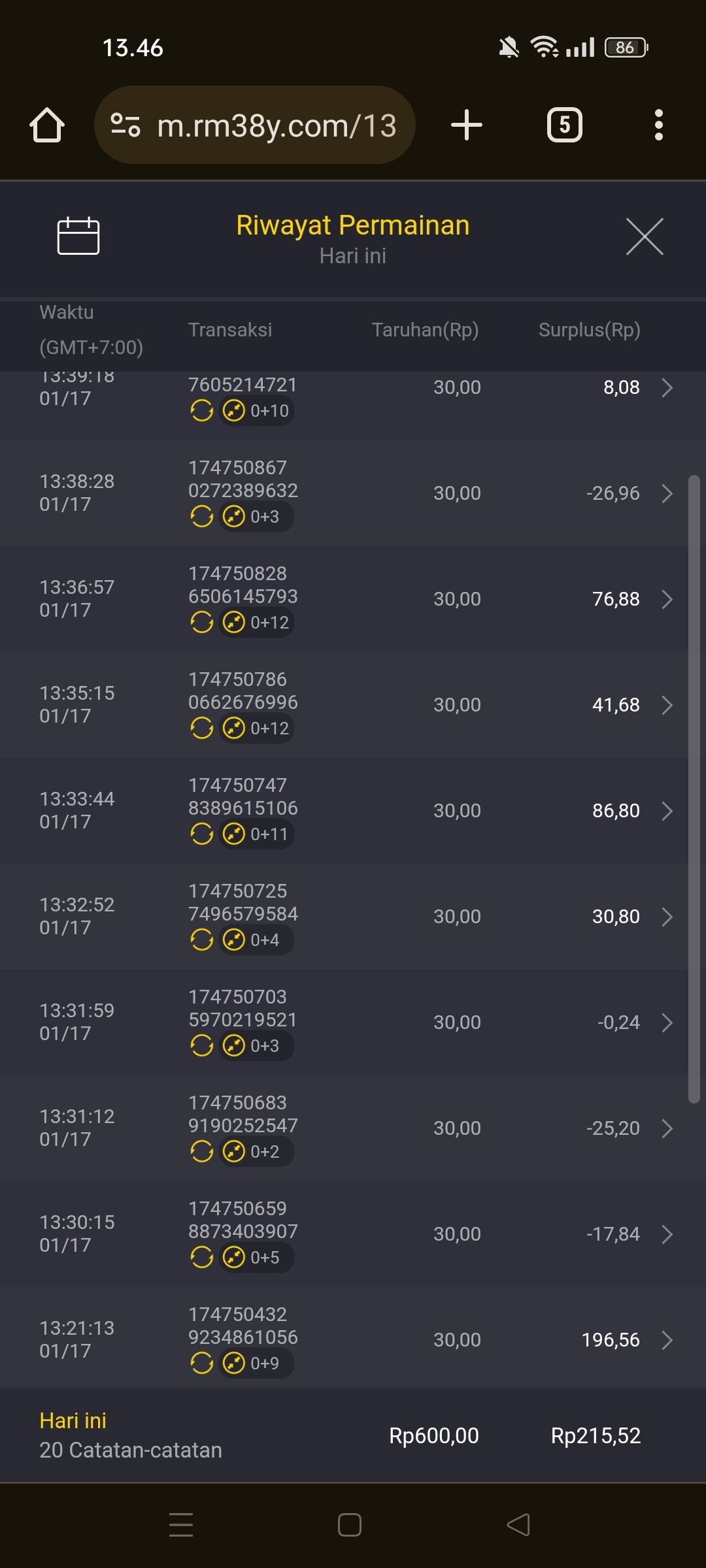Open a new browser tab
Image resolution: width=706 pixels, height=1568 pixels.
(x=467, y=125)
